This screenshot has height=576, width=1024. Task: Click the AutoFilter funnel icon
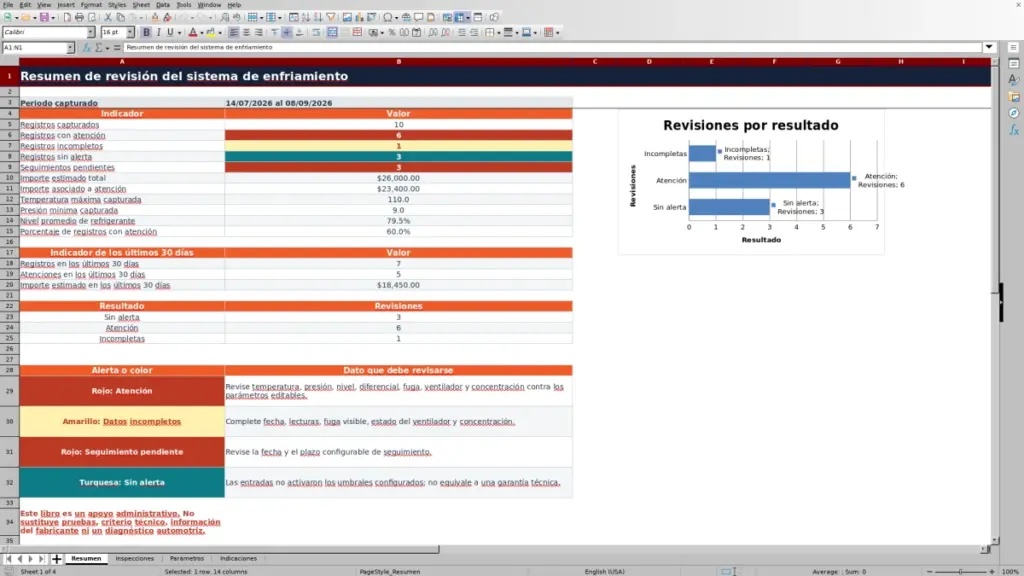(x=330, y=18)
